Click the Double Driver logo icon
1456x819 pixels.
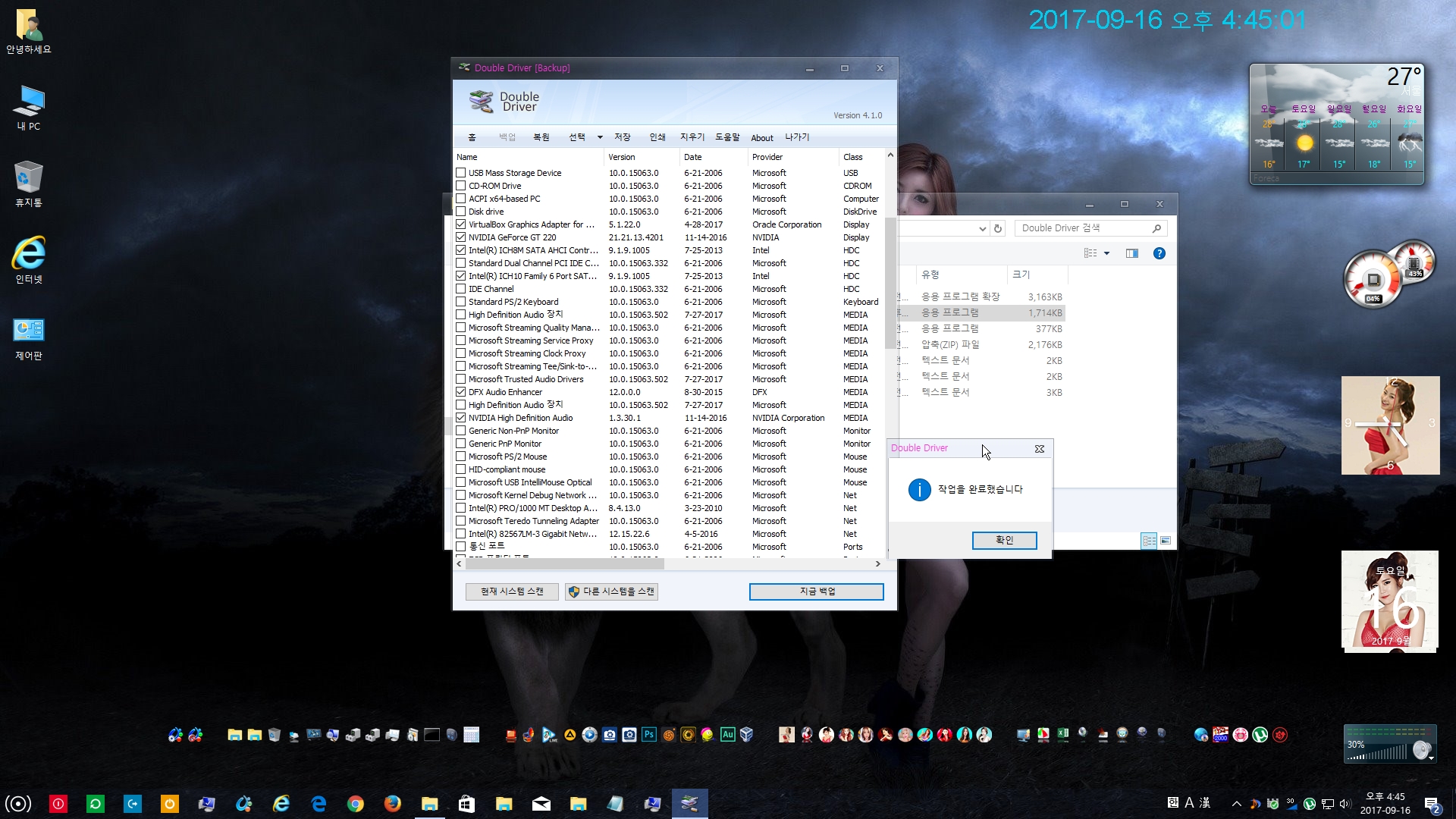click(481, 101)
